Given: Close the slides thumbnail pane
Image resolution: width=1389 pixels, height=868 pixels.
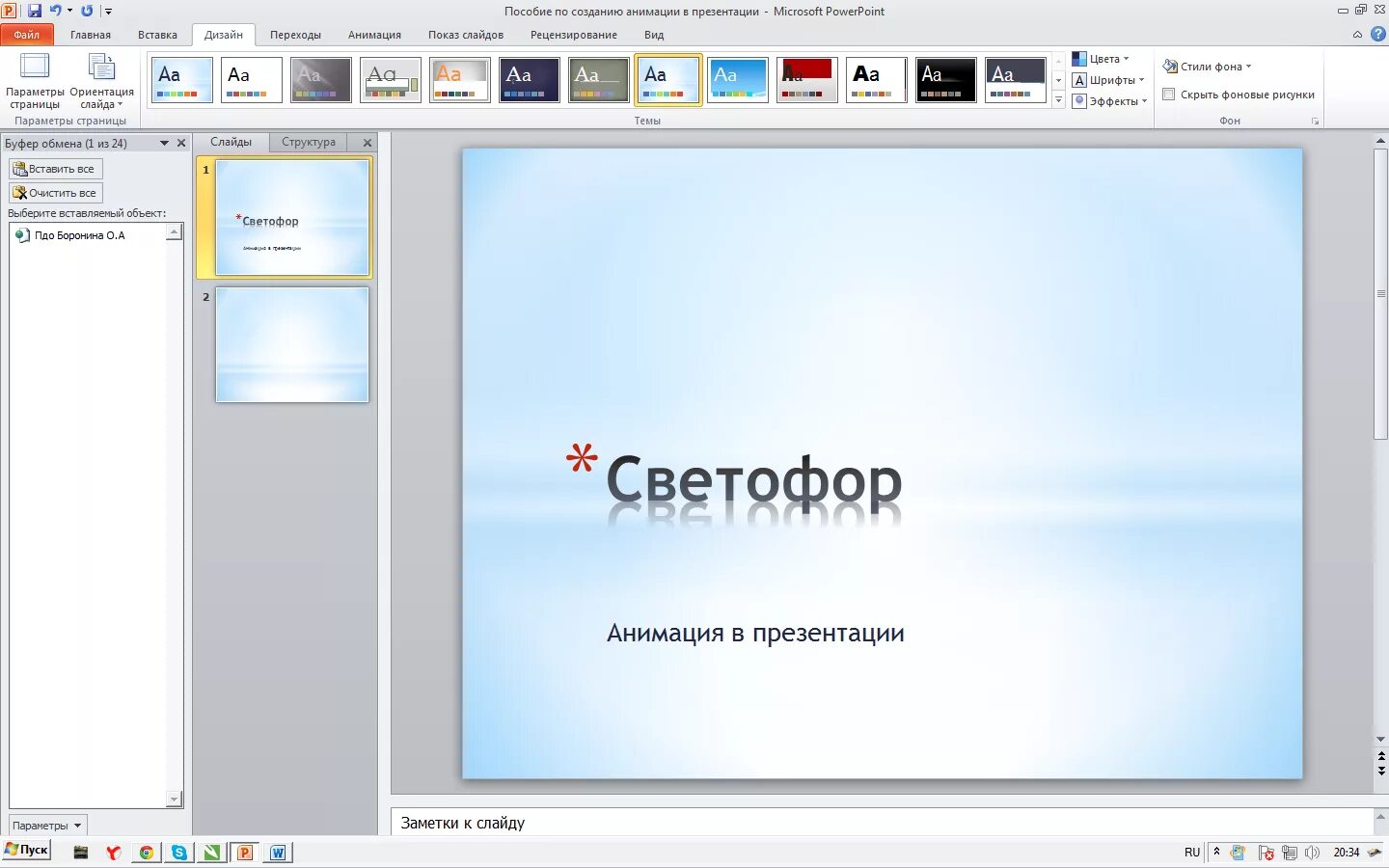Looking at the screenshot, I should pyautogui.click(x=368, y=143).
